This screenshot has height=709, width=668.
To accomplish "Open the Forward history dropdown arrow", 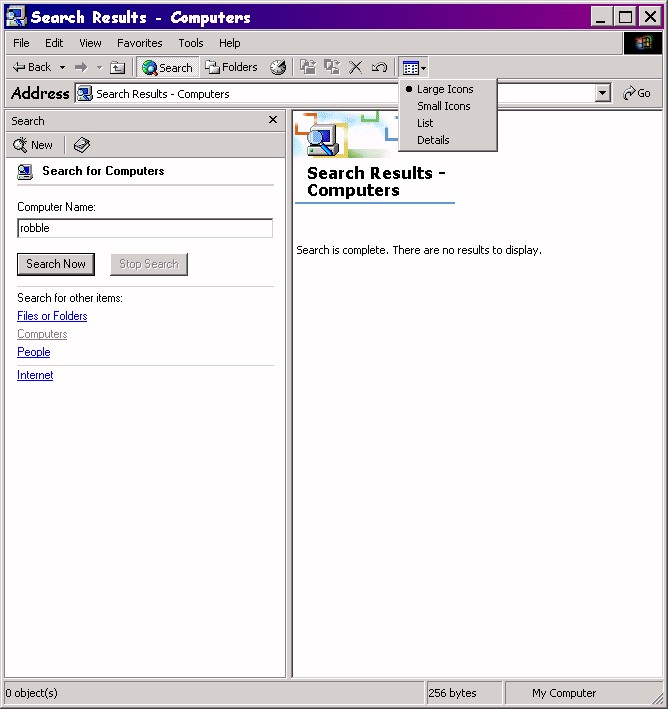I will click(x=99, y=68).
